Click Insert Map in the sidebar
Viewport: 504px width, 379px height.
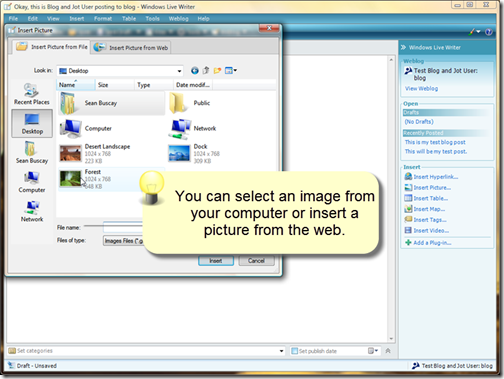(425, 209)
